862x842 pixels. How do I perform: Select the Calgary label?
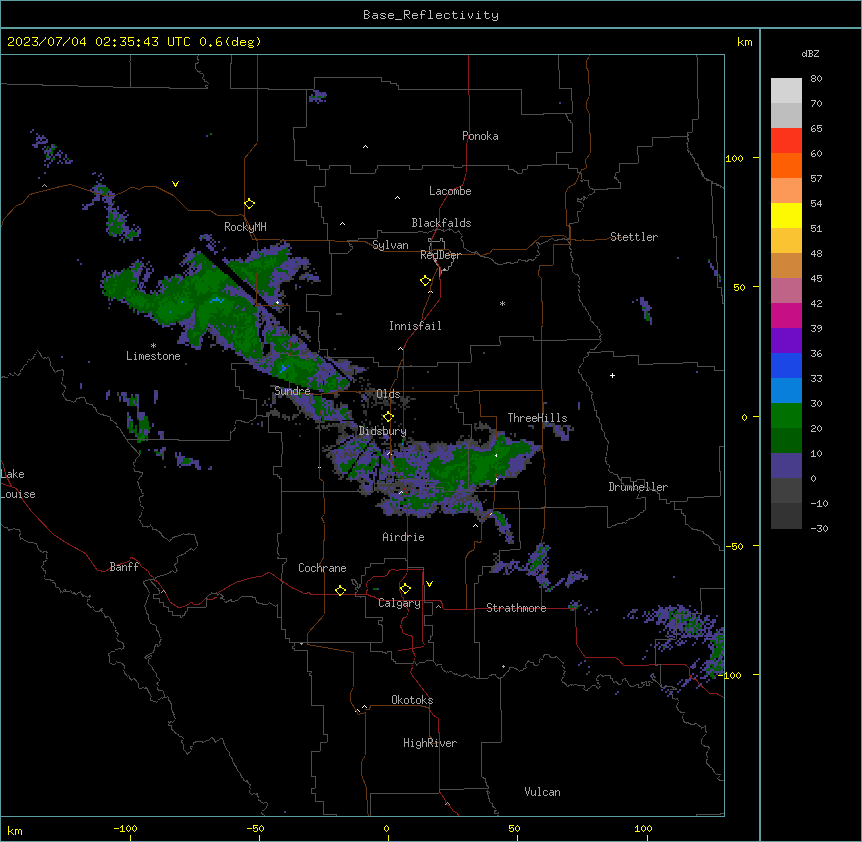(399, 603)
